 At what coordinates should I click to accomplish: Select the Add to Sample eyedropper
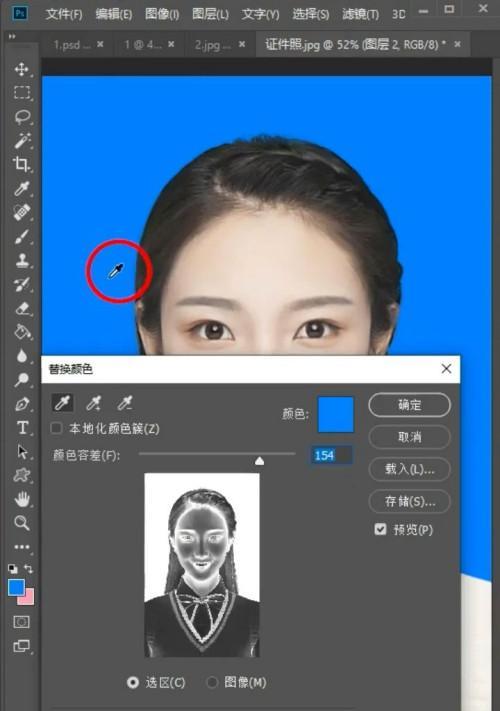tap(94, 403)
